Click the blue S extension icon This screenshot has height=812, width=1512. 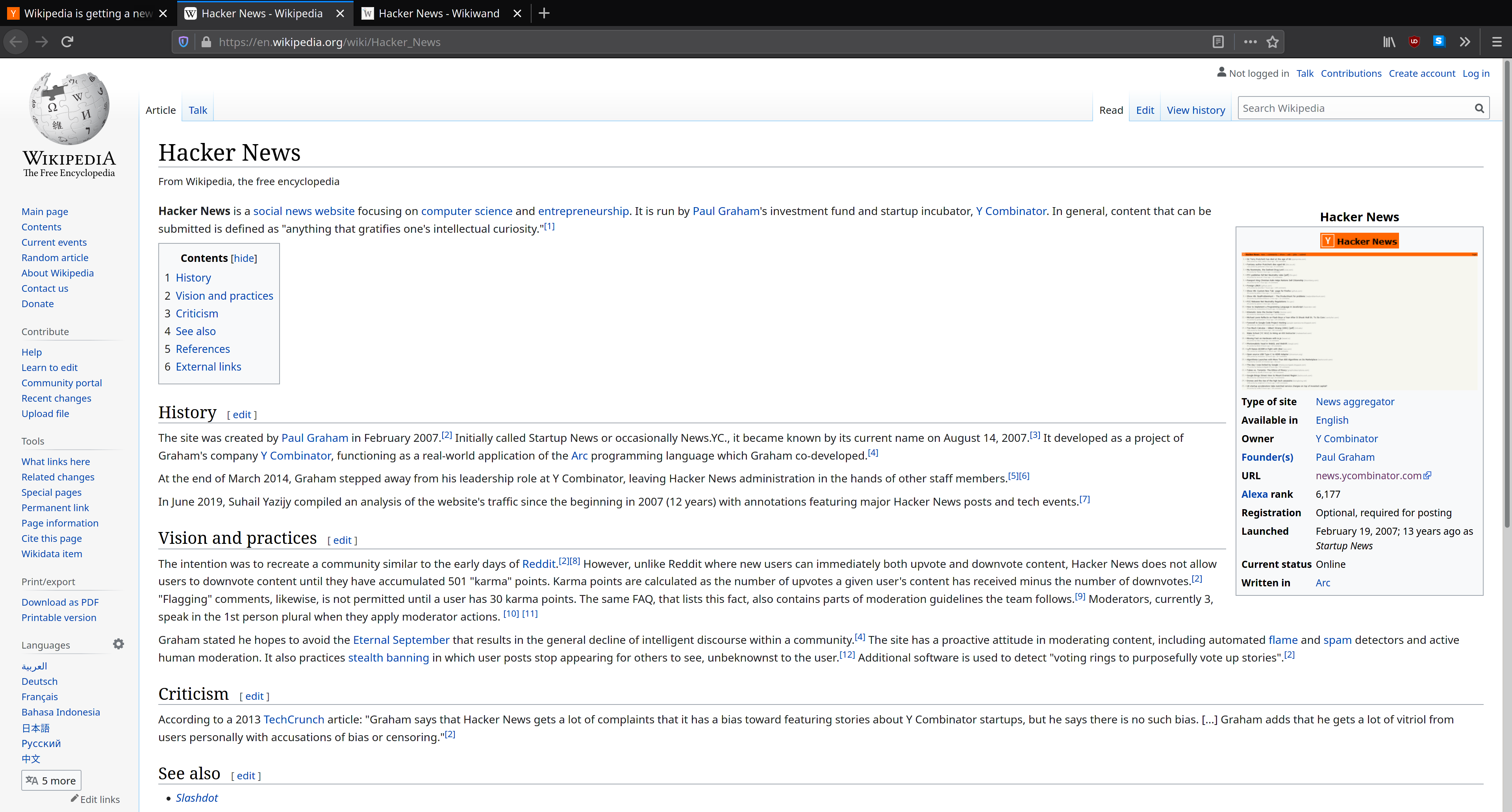pos(1439,41)
